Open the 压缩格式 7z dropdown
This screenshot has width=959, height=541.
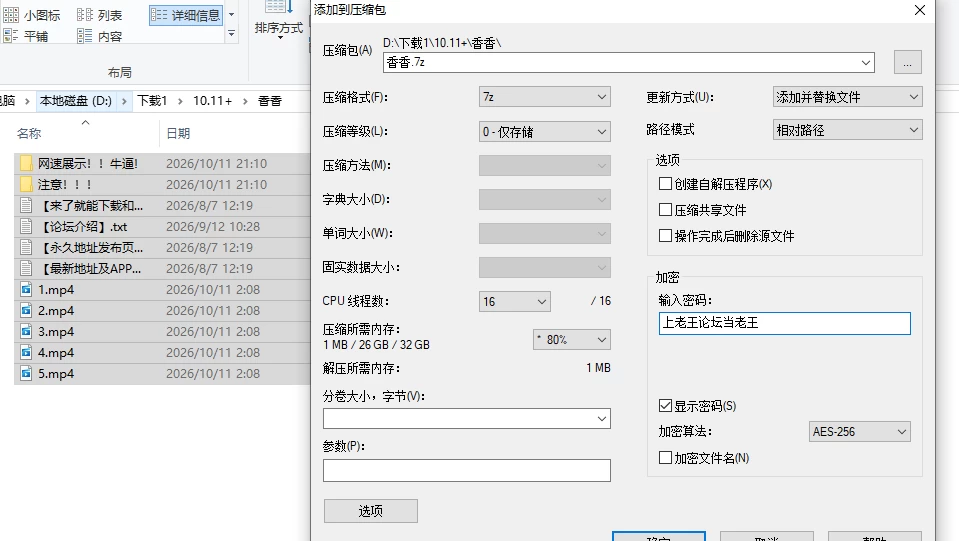544,97
